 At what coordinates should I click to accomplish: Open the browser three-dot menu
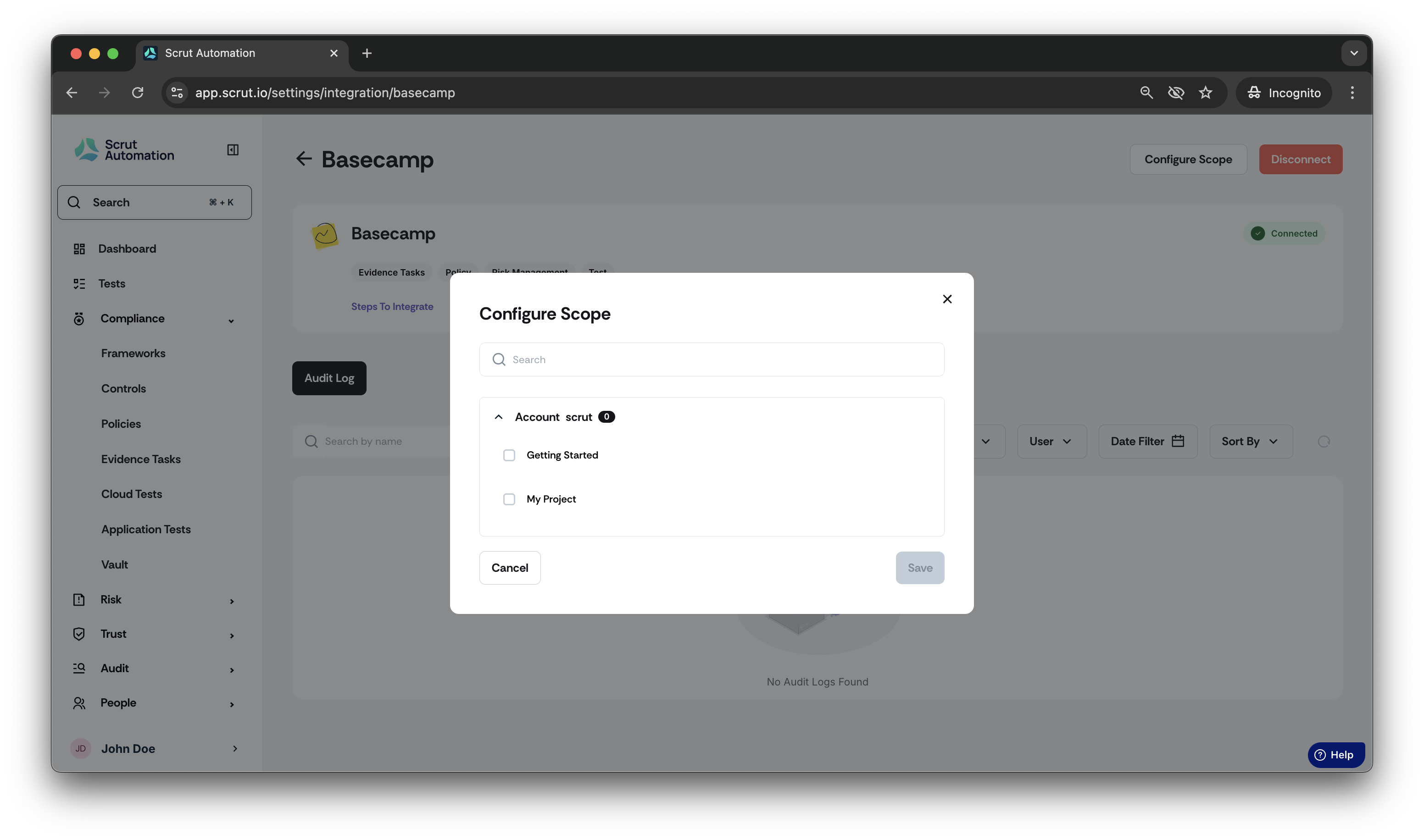[1352, 93]
